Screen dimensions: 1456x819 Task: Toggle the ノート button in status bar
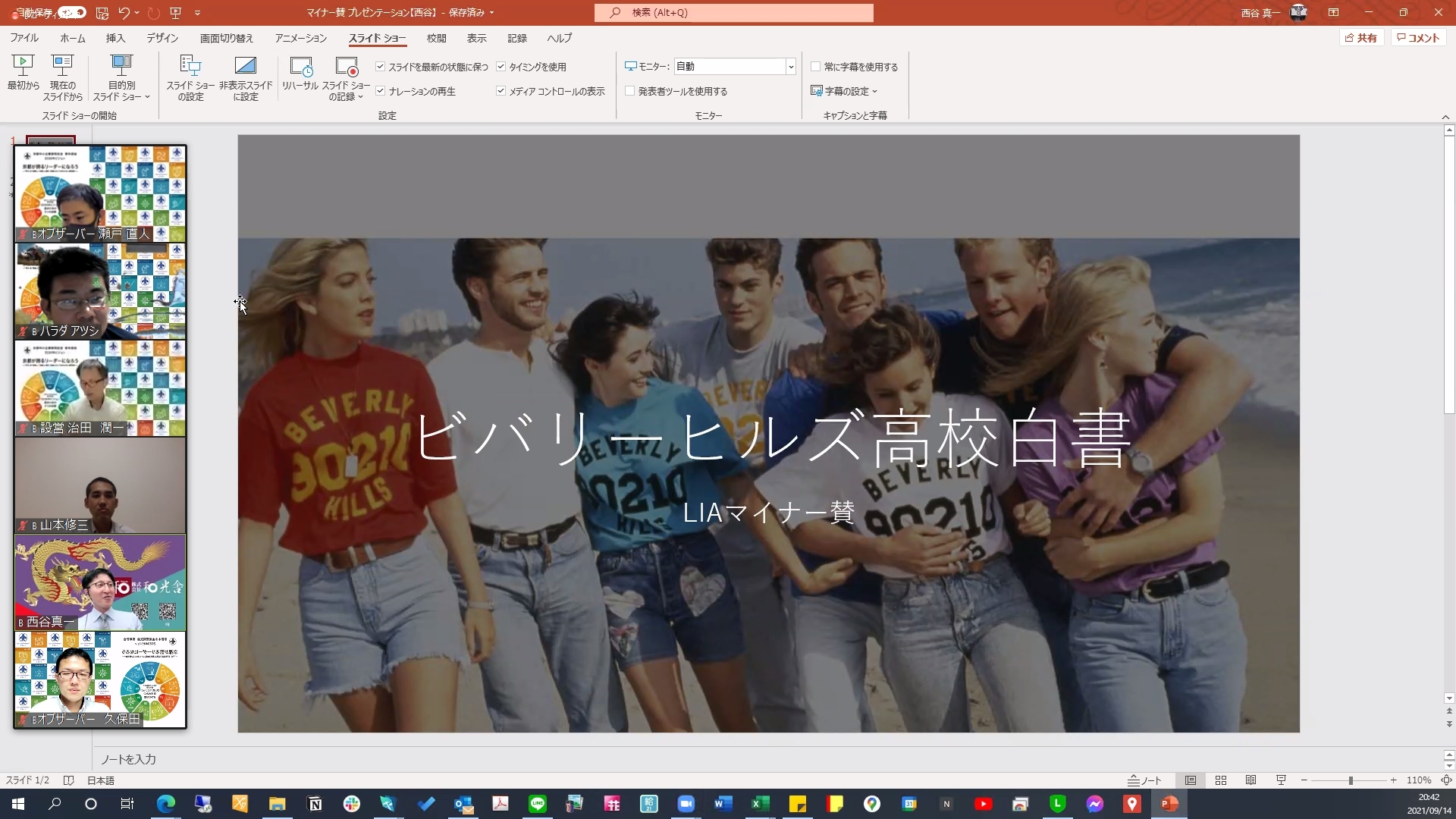(x=1144, y=780)
